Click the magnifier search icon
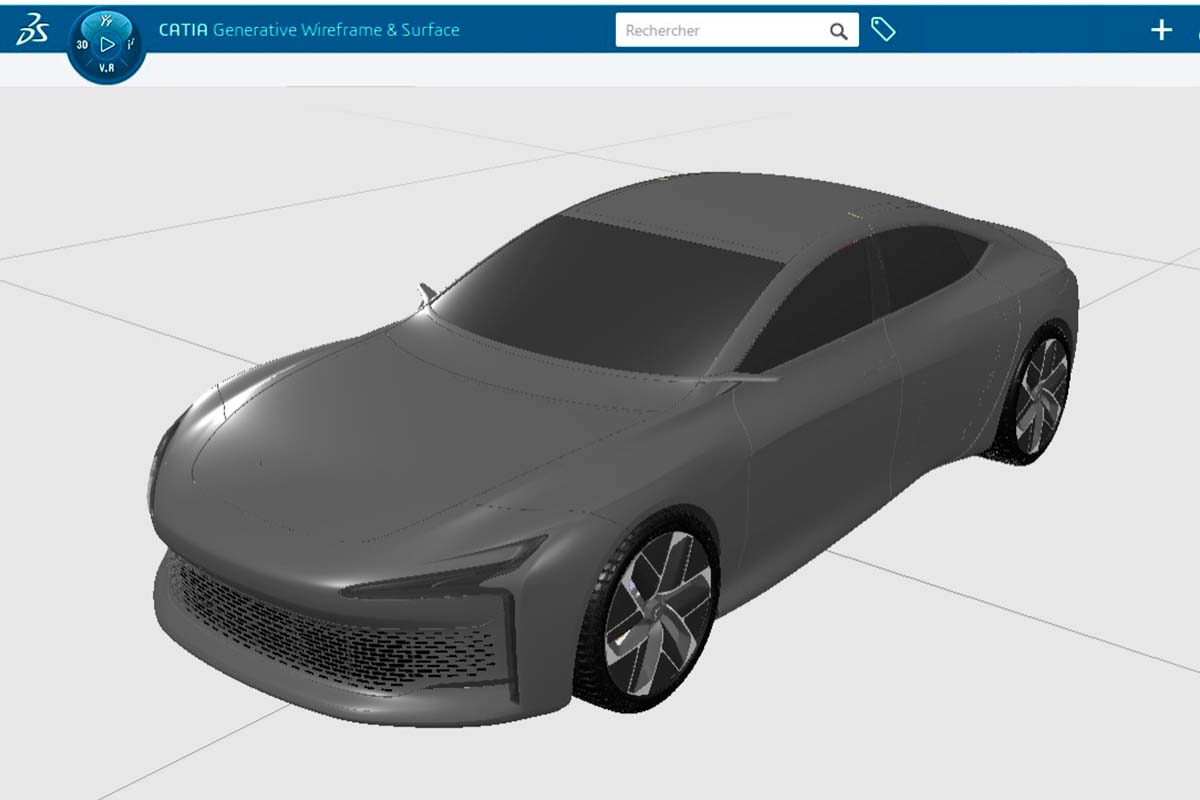1200x800 pixels. pos(838,31)
